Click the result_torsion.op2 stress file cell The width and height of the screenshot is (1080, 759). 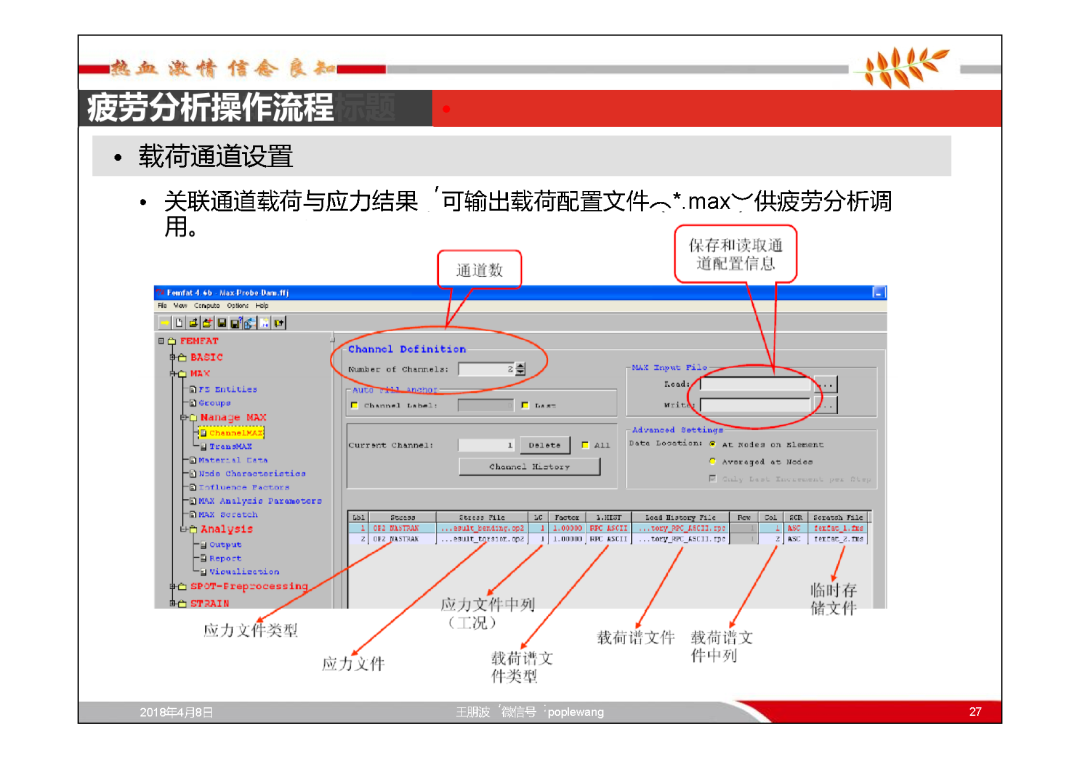pyautogui.click(x=482, y=539)
